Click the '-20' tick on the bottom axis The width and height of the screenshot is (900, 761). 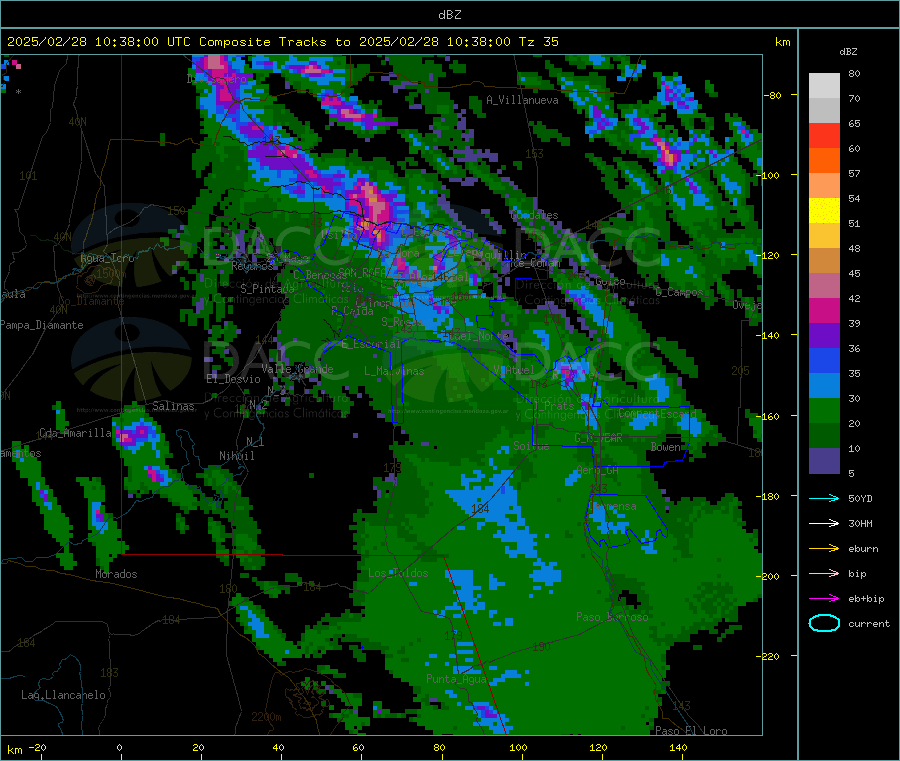click(x=37, y=747)
